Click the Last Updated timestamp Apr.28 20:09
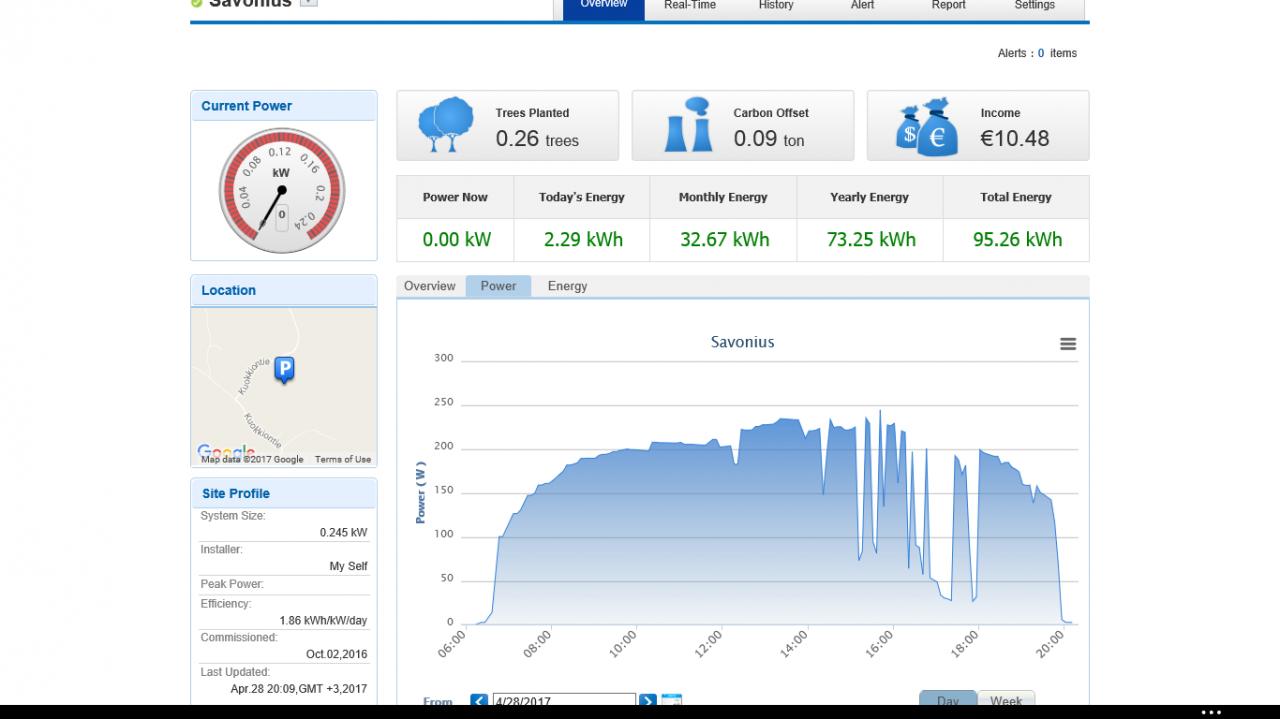Image resolution: width=1280 pixels, height=719 pixels. 298,689
